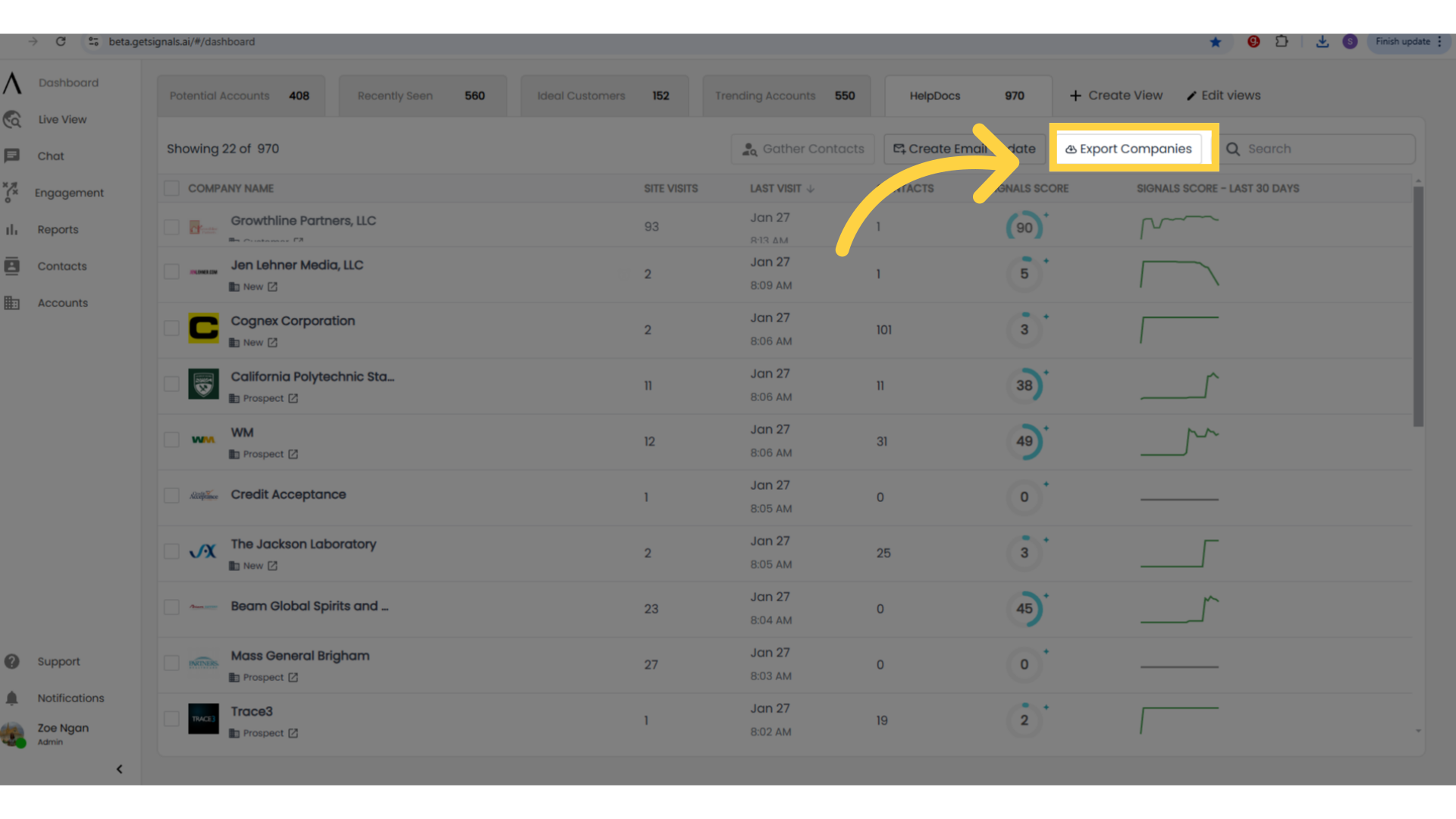Screen dimensions: 1456x819
Task: Open Credit Acceptance company name
Action: [288, 494]
